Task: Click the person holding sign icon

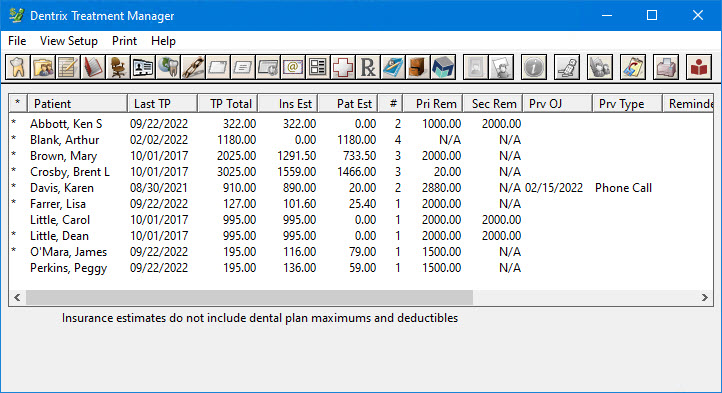Action: [x=501, y=68]
